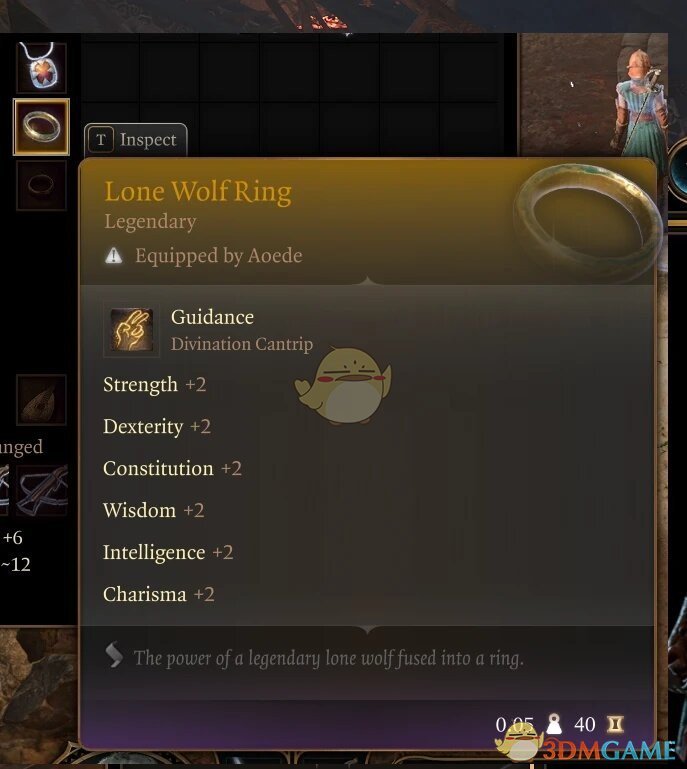687x769 pixels.
Task: Select the Guidance spell name text
Action: (x=212, y=317)
